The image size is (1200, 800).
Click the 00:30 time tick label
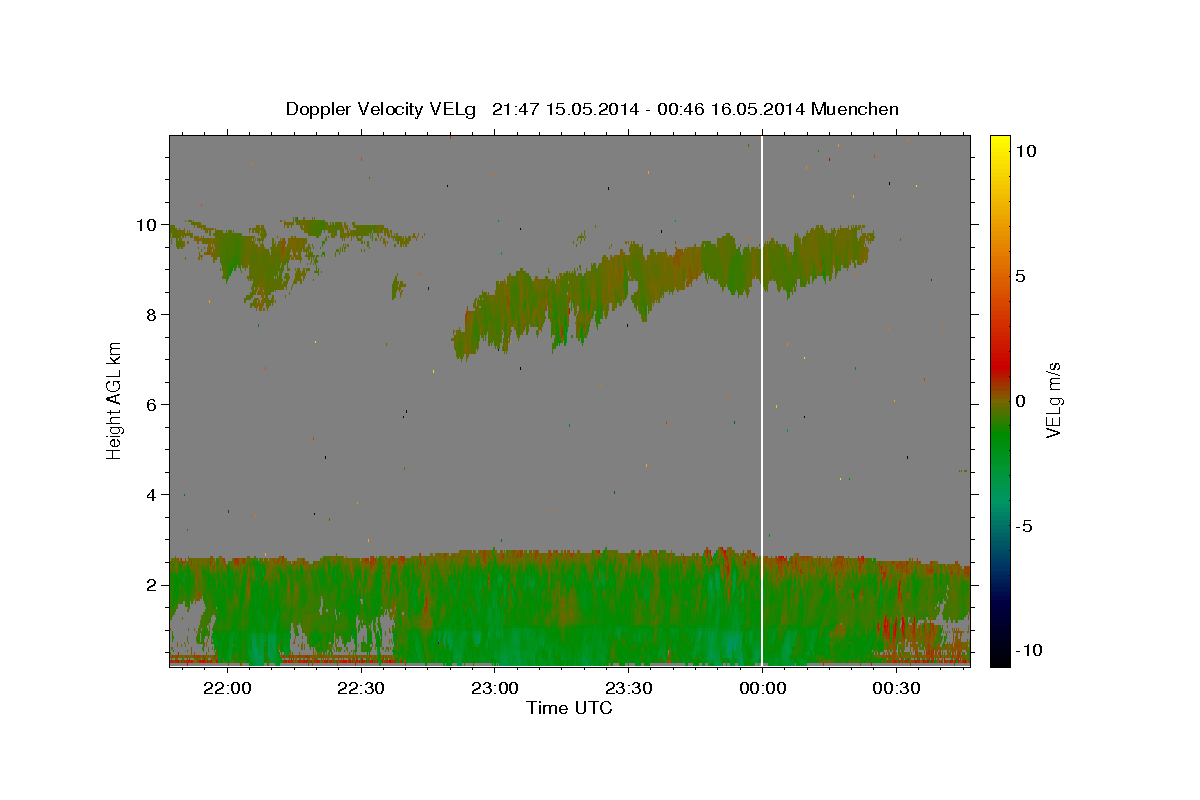click(x=896, y=688)
